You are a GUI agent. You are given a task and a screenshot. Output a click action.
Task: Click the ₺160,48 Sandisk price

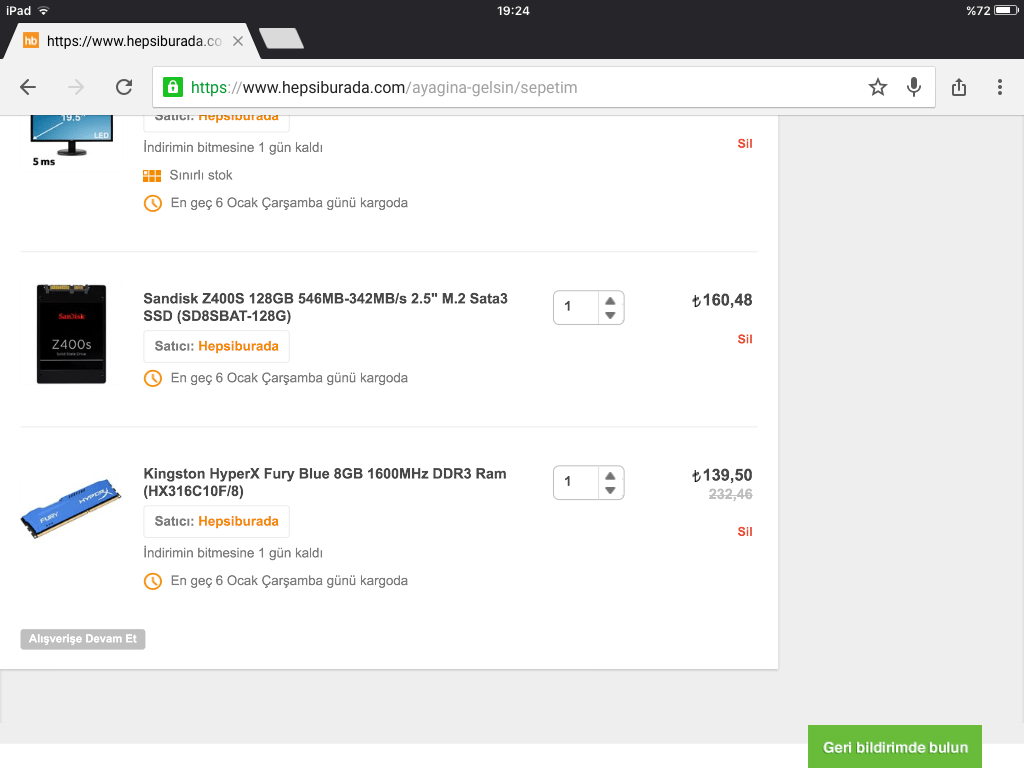point(722,300)
